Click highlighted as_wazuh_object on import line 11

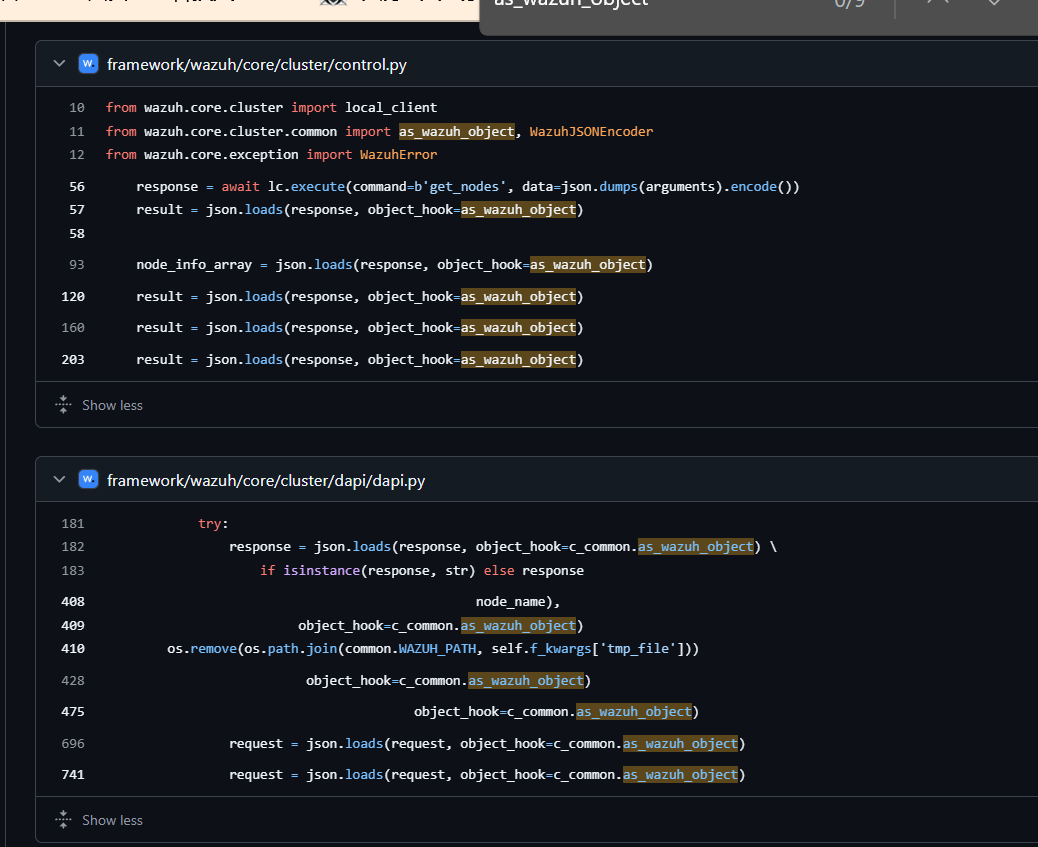(456, 131)
